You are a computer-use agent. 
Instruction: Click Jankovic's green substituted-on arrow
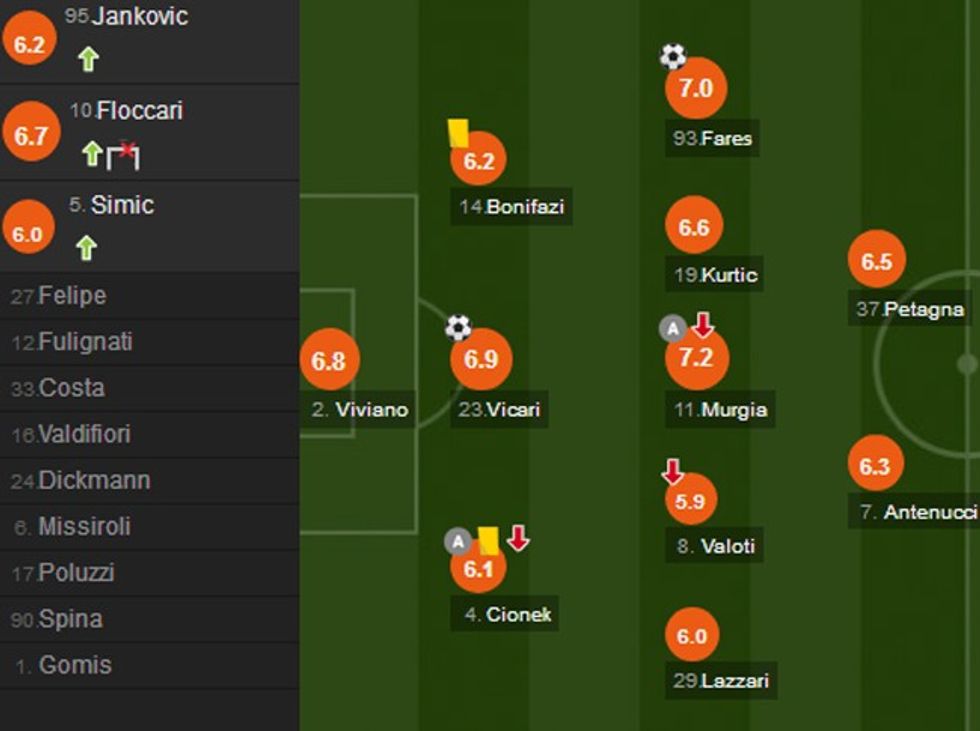(88, 60)
